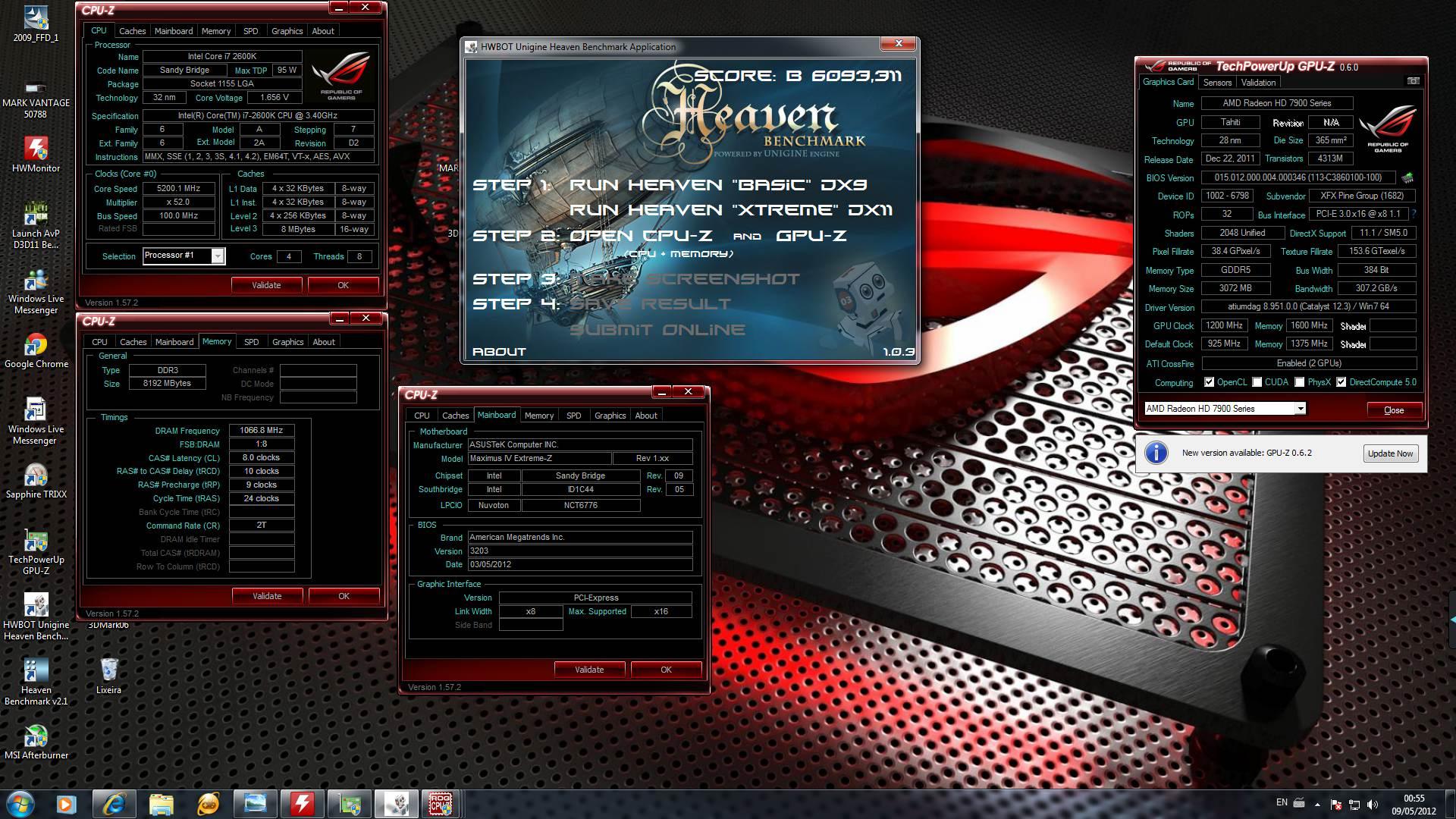
Task: Click Run Heaven "Xtreme" DX11
Action: pyautogui.click(x=730, y=210)
